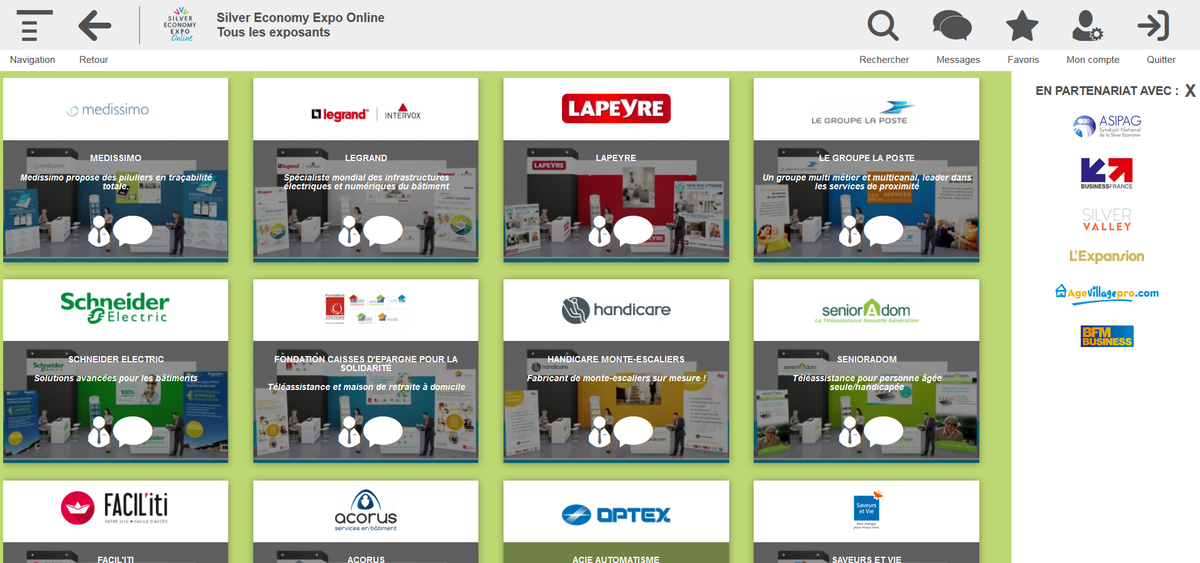
Task: Click the Quitter label
Action: [1161, 60]
